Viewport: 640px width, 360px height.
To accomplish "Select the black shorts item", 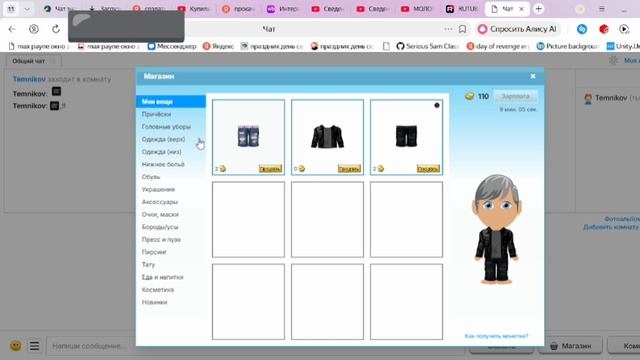I will 406,136.
